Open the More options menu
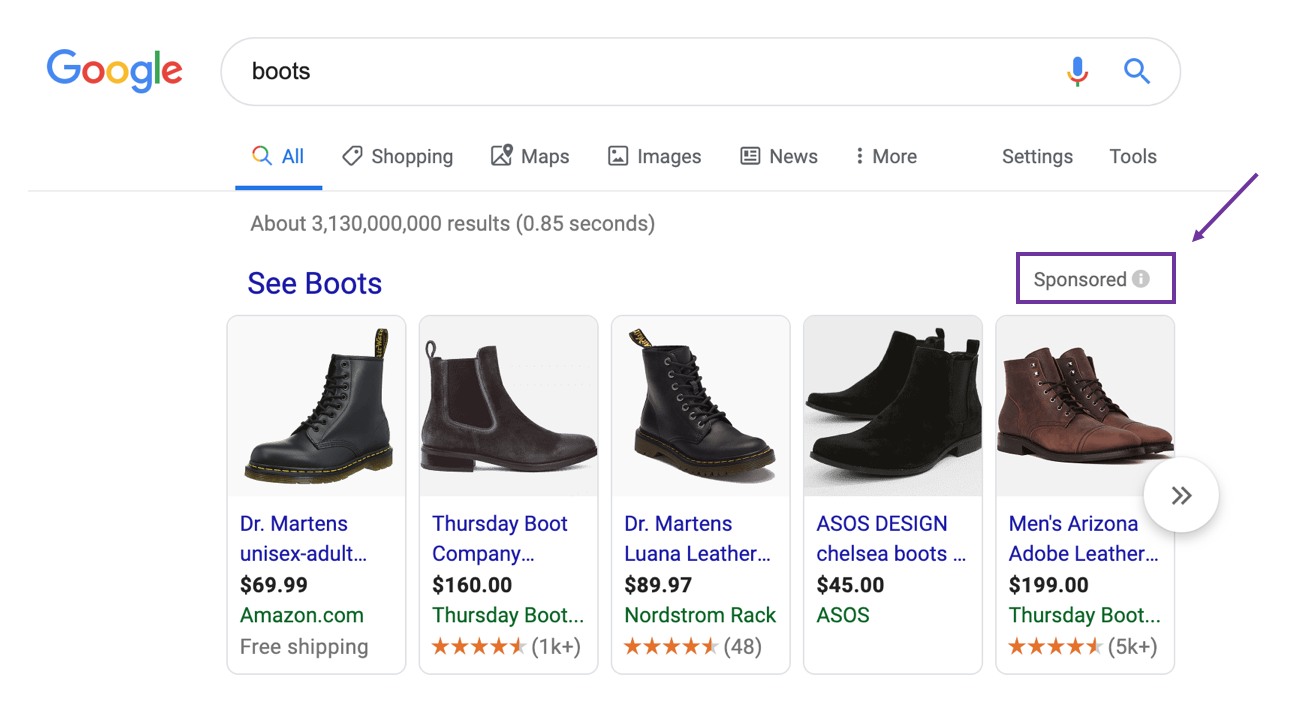The image size is (1314, 718). (884, 156)
